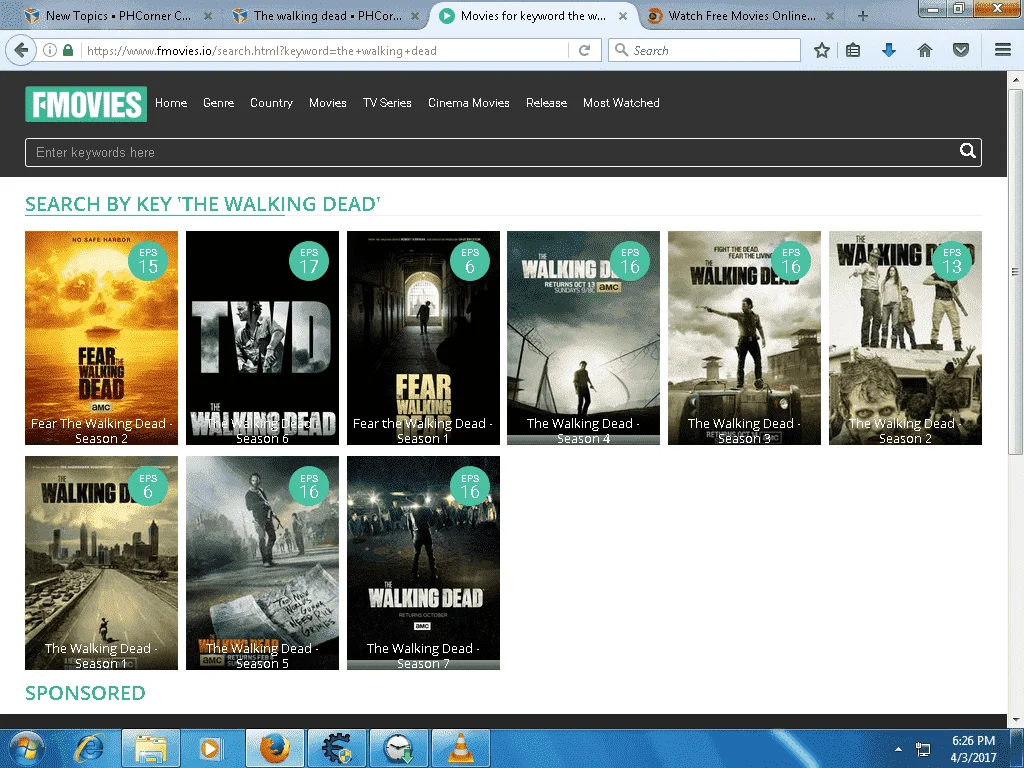Open Fear The Walking Dead Season 2 poster
Viewport: 1024px width, 768px height.
(x=101, y=338)
